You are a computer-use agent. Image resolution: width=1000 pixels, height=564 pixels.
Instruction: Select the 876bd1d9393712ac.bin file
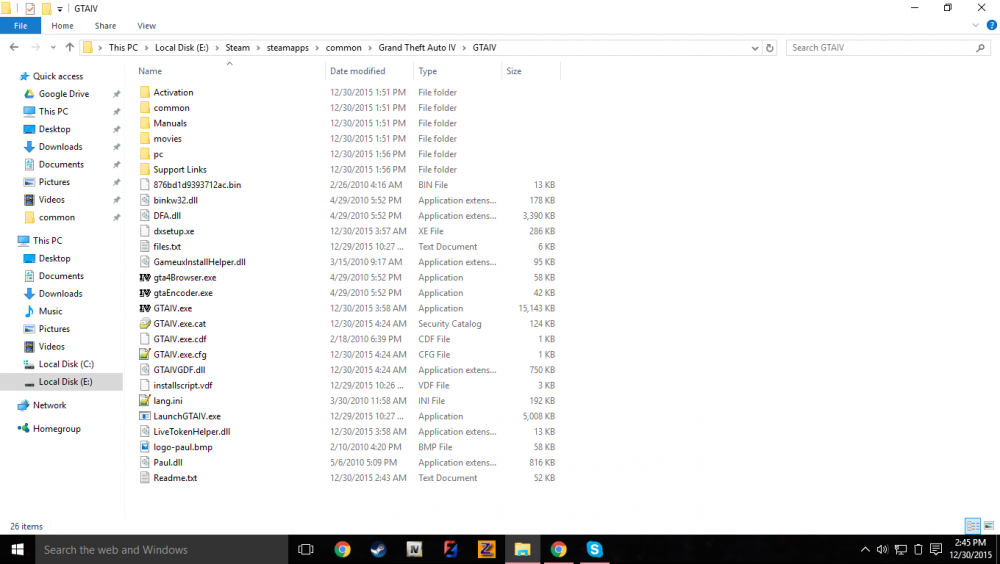pos(197,185)
